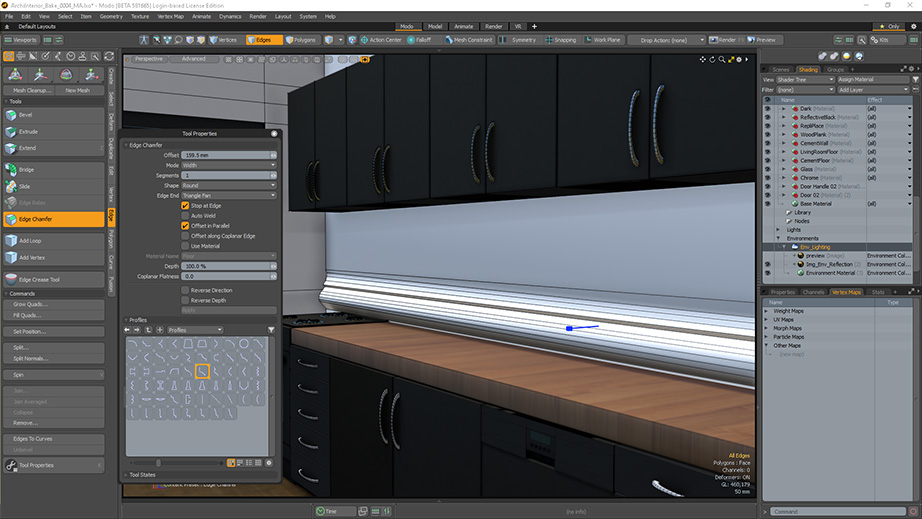
Task: Click the Work Plane toolbar button
Action: (x=602, y=40)
